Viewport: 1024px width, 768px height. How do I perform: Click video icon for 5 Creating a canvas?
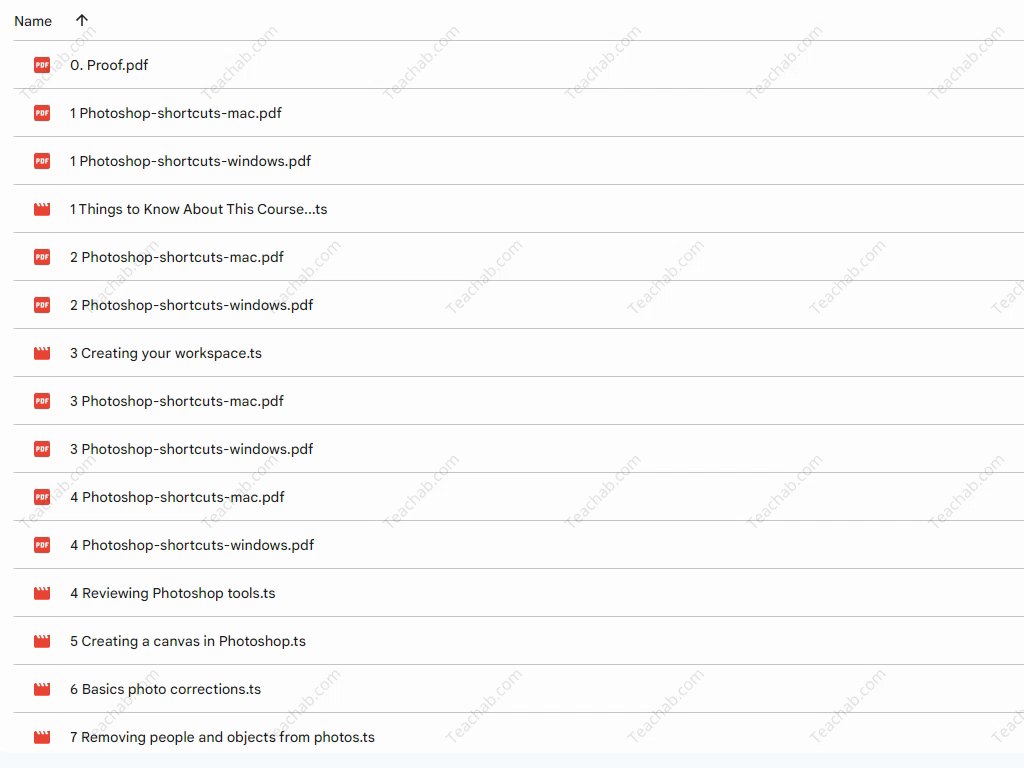pyautogui.click(x=42, y=641)
